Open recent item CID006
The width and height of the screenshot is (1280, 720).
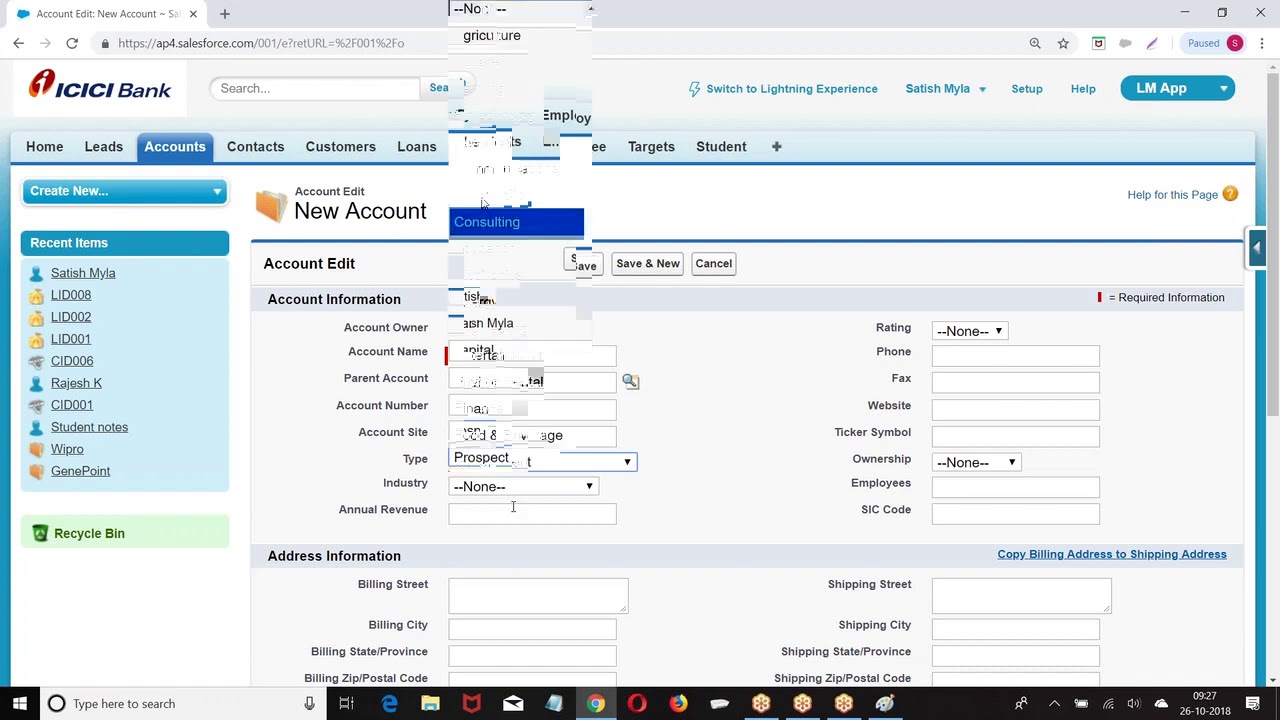click(72, 361)
